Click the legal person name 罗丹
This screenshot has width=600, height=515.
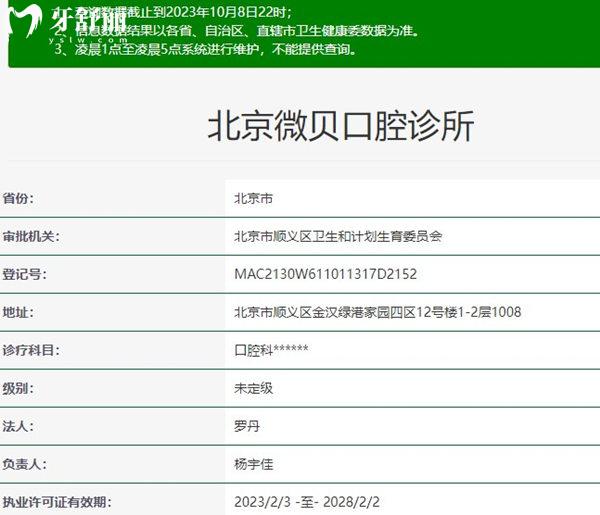click(247, 426)
